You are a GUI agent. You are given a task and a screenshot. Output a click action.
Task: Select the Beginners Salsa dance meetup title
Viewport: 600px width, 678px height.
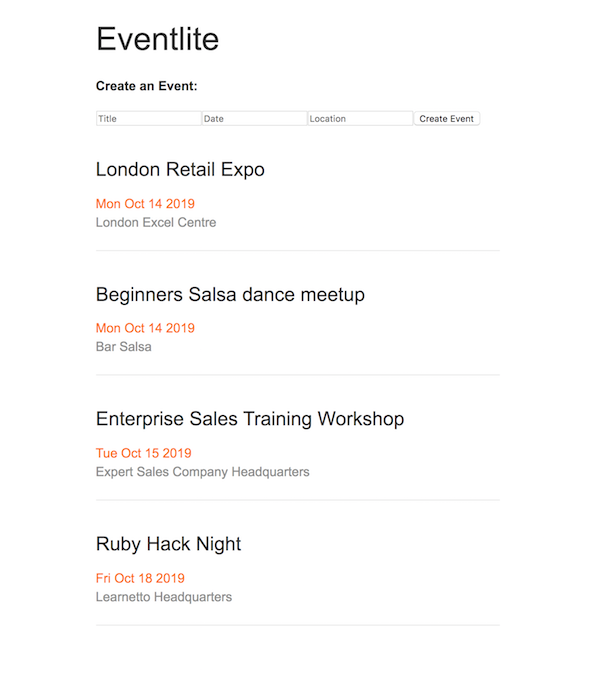tap(230, 295)
